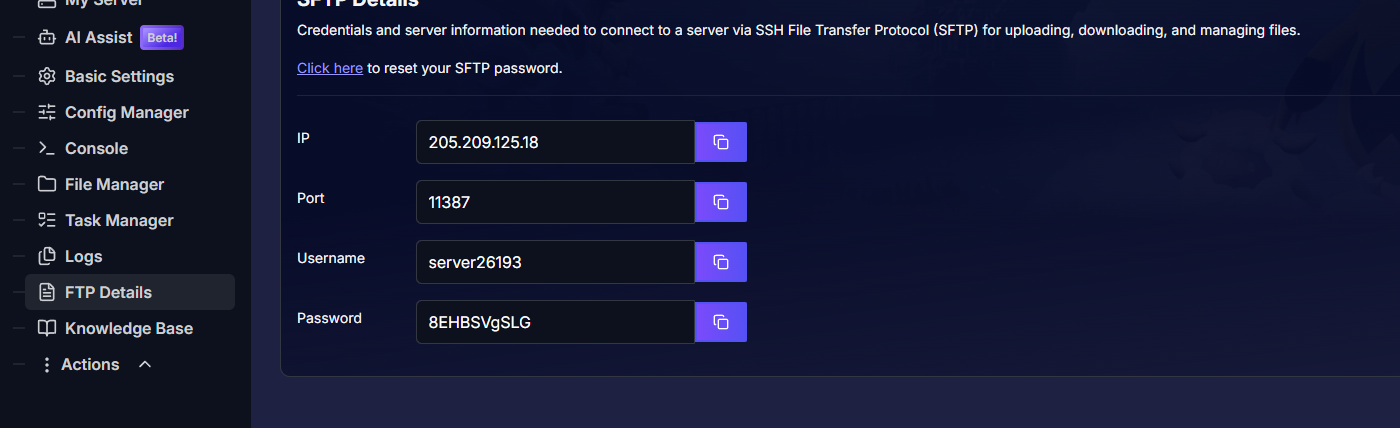Click the Actions three-dot menu icon
Image resolution: width=1400 pixels, height=428 pixels.
(46, 364)
